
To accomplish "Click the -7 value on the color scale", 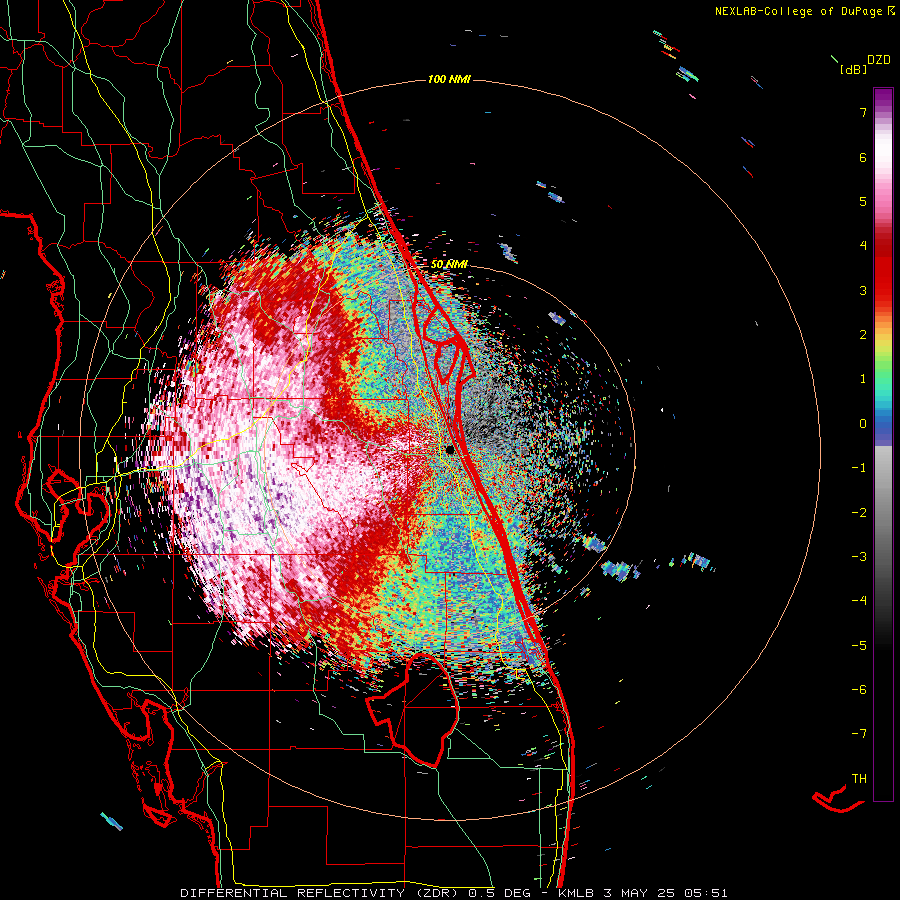I will (x=859, y=734).
